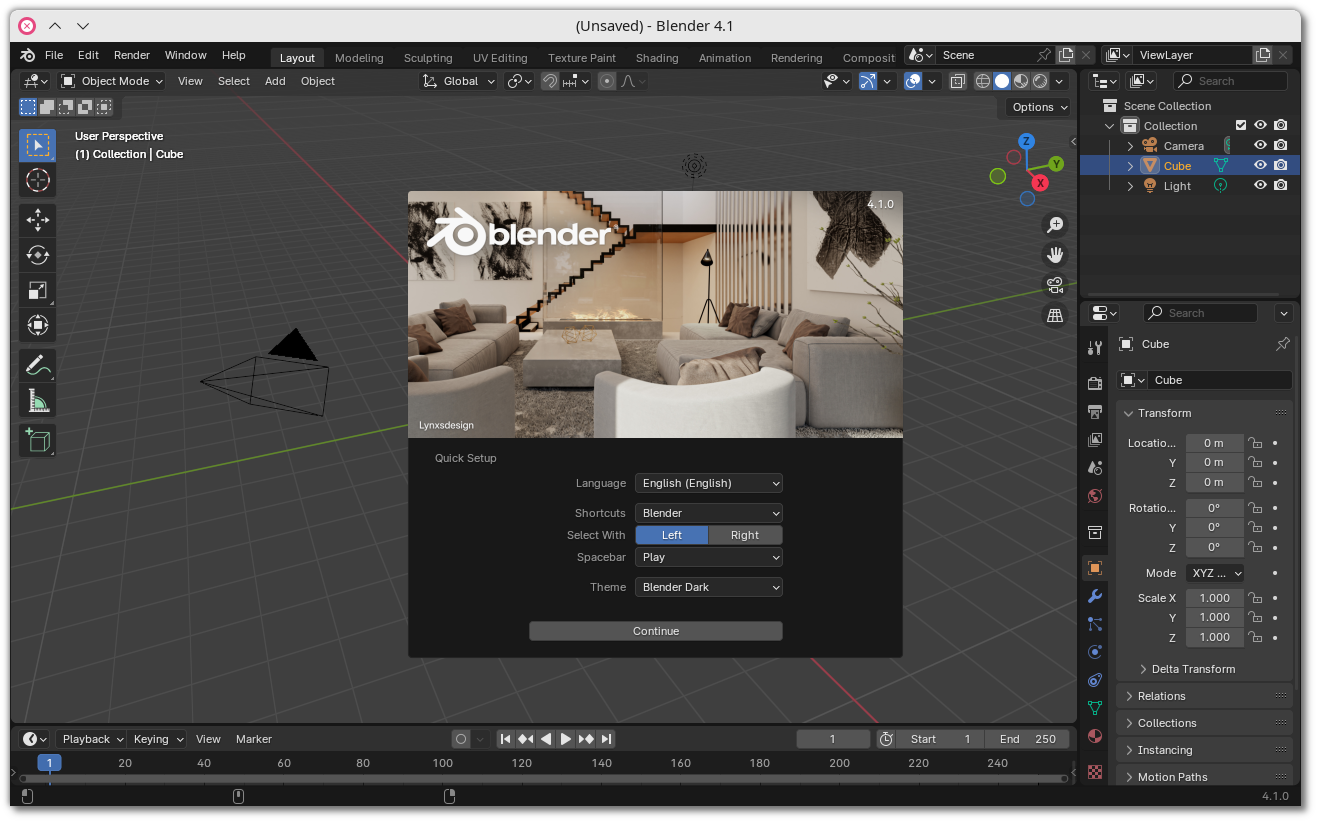Open the Material properties tab icon
The width and height of the screenshot is (1317, 822).
(1095, 736)
